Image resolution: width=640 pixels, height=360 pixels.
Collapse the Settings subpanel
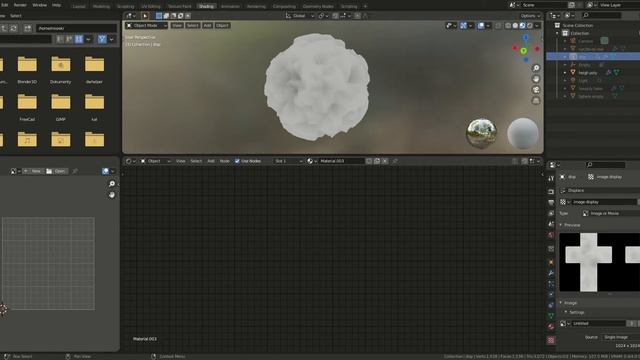575,312
